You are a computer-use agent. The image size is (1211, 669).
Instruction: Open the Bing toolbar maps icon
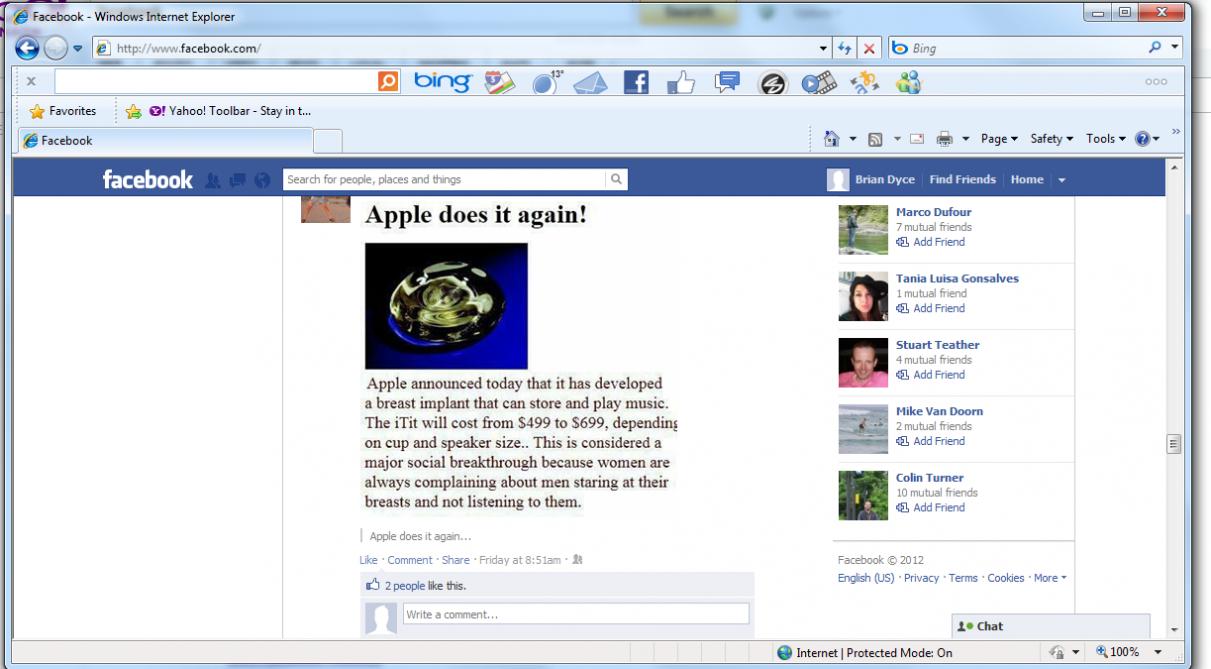pyautogui.click(x=498, y=83)
